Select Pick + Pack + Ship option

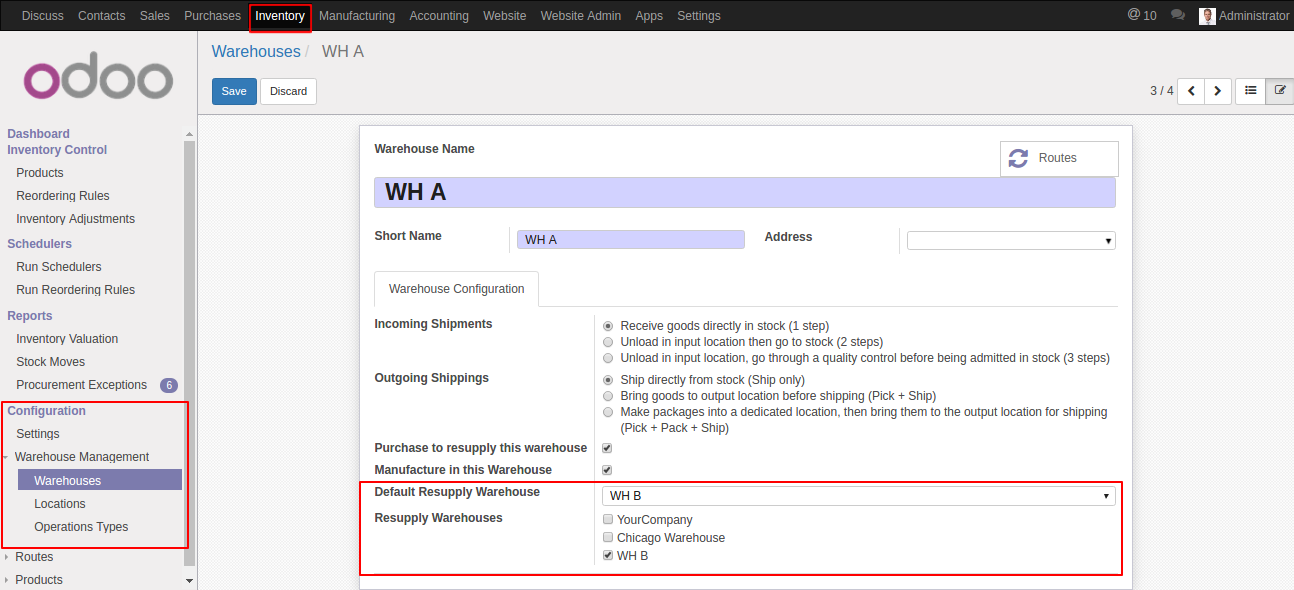pyautogui.click(x=608, y=412)
